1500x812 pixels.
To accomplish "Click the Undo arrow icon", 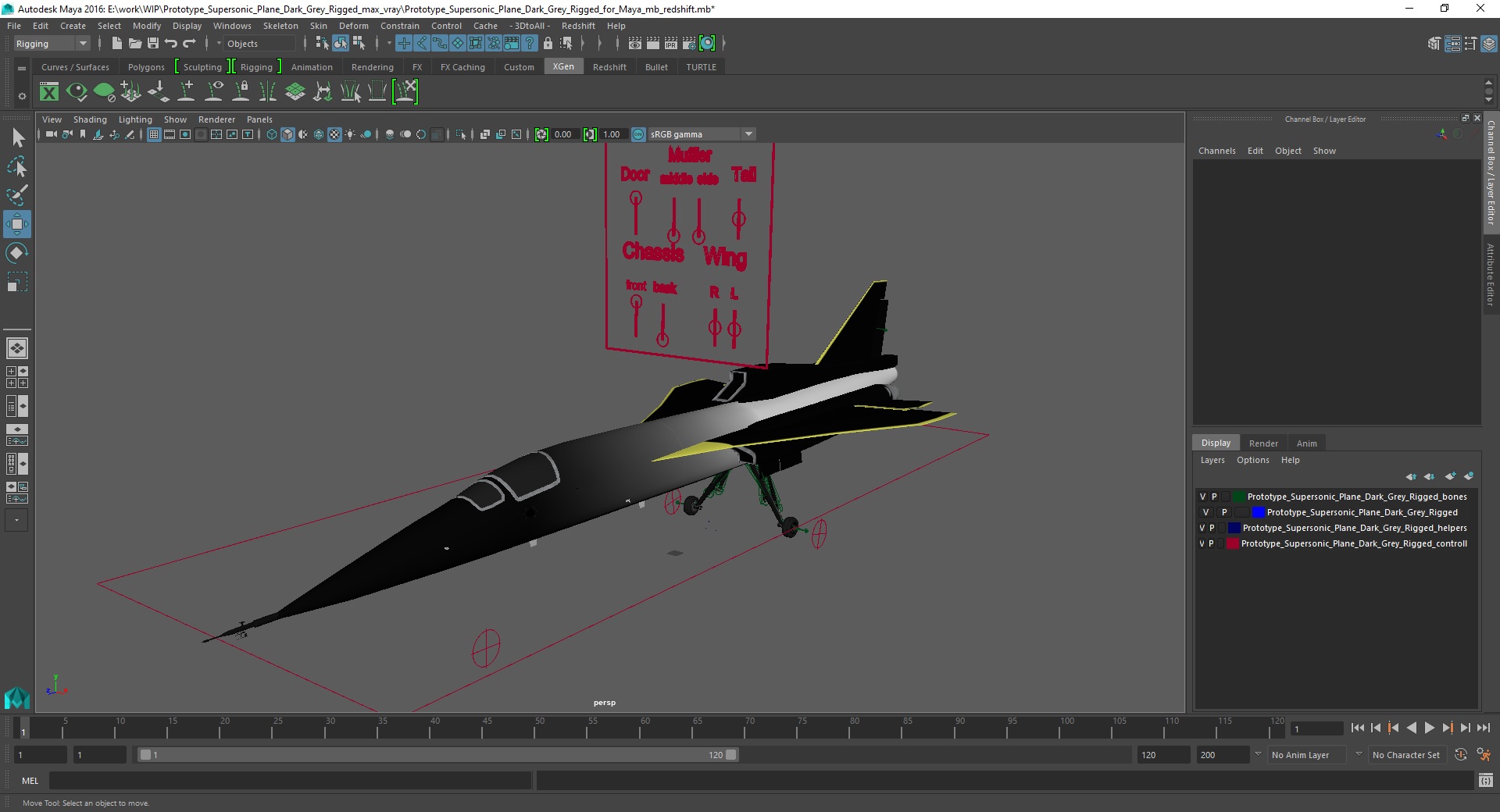I will pos(171,44).
